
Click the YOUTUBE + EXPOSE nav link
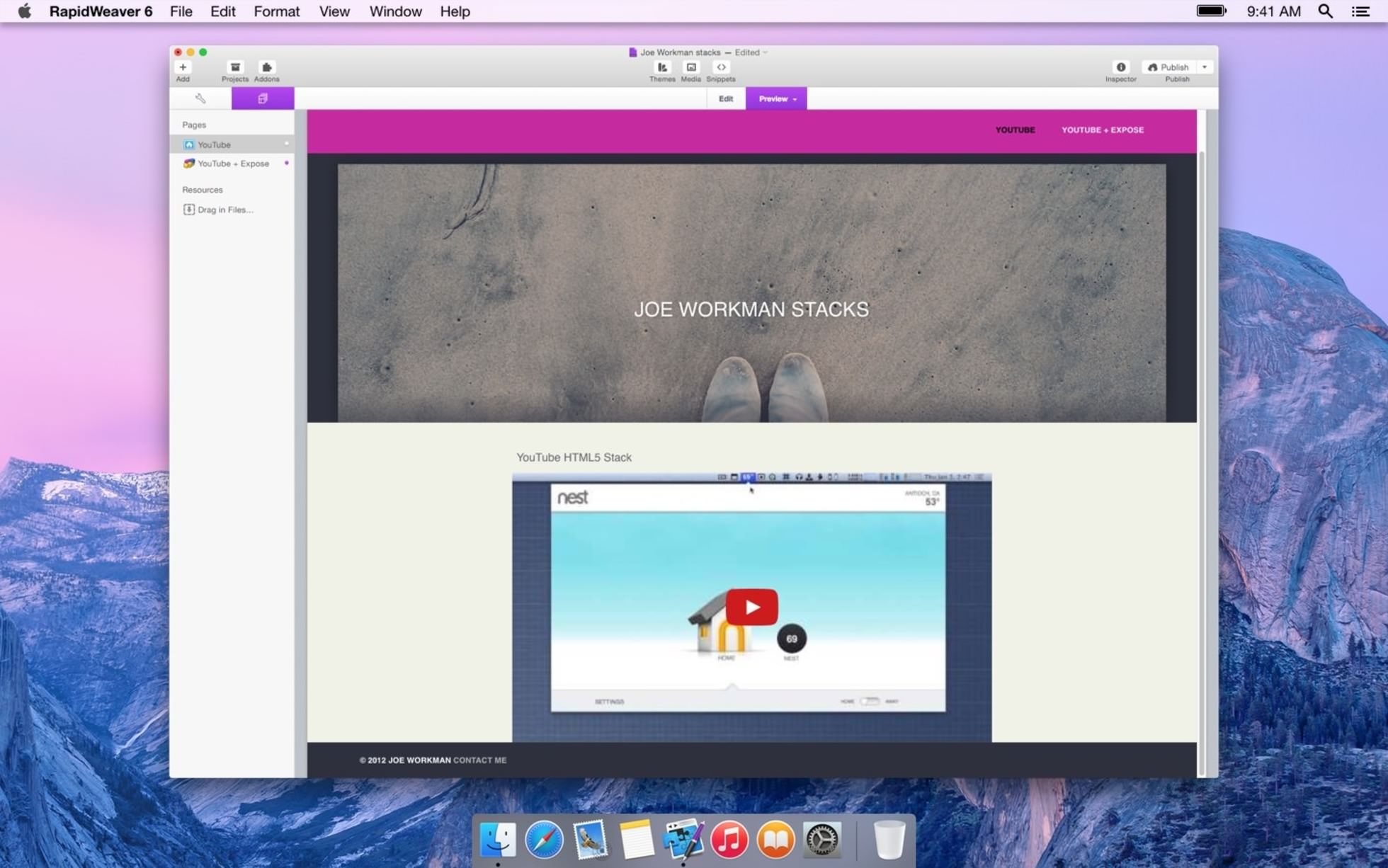pos(1103,130)
